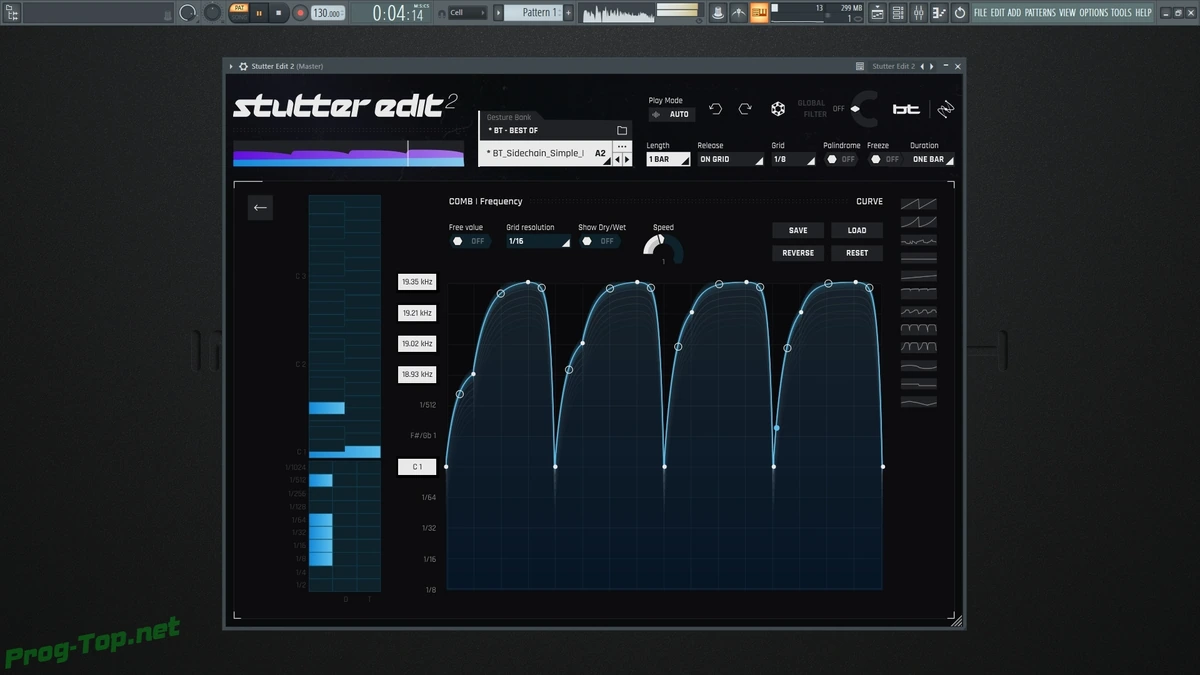Click the BT logo
The height and width of the screenshot is (675, 1200).
(907, 108)
